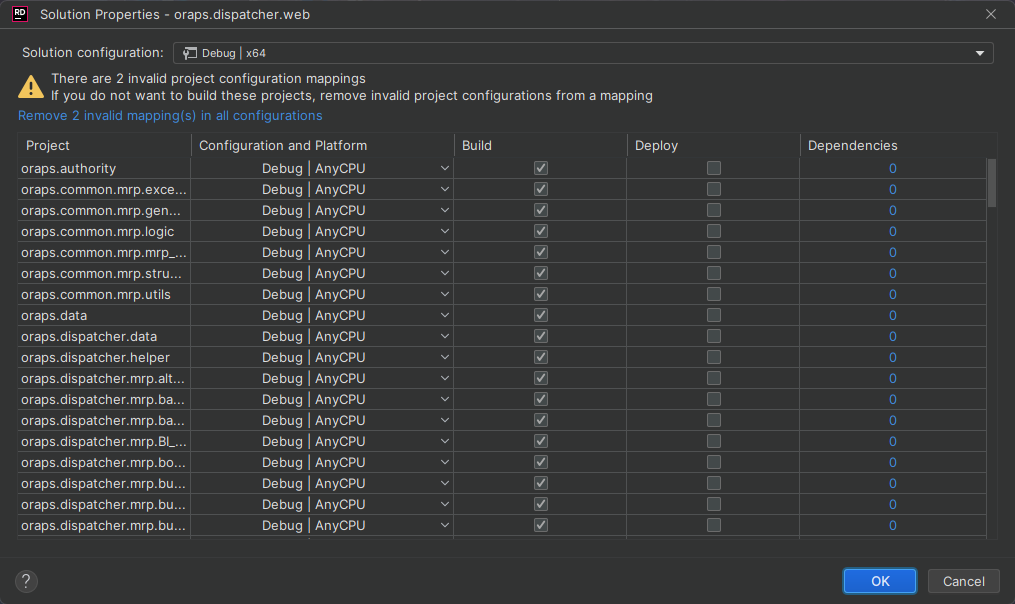1015x604 pixels.
Task: Click Remove 2 invalid mapping(s) link
Action: point(170,116)
